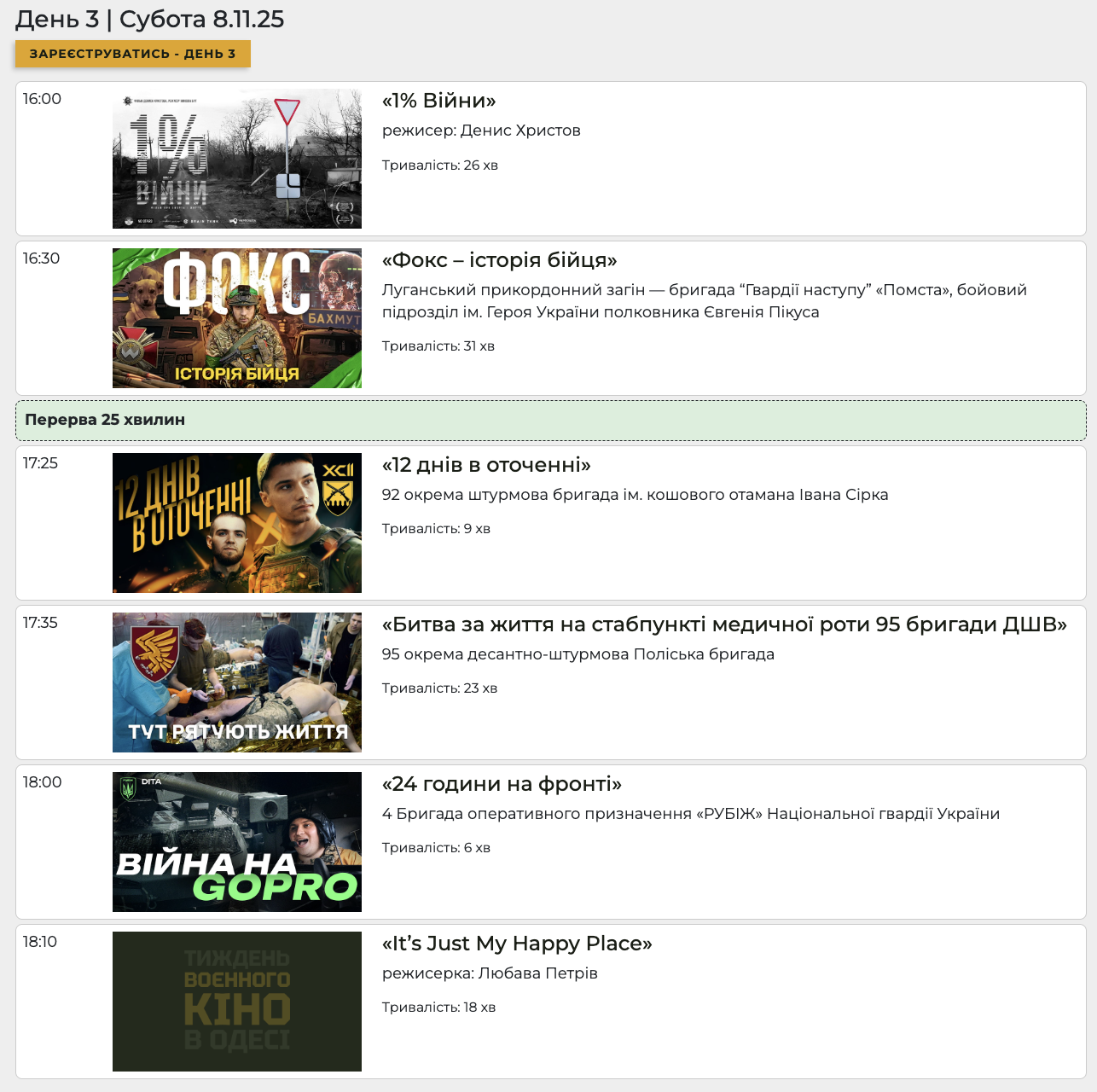Click the «12 днів в оточенні» title
Viewport: 1097px width, 1092px height.
(x=486, y=465)
